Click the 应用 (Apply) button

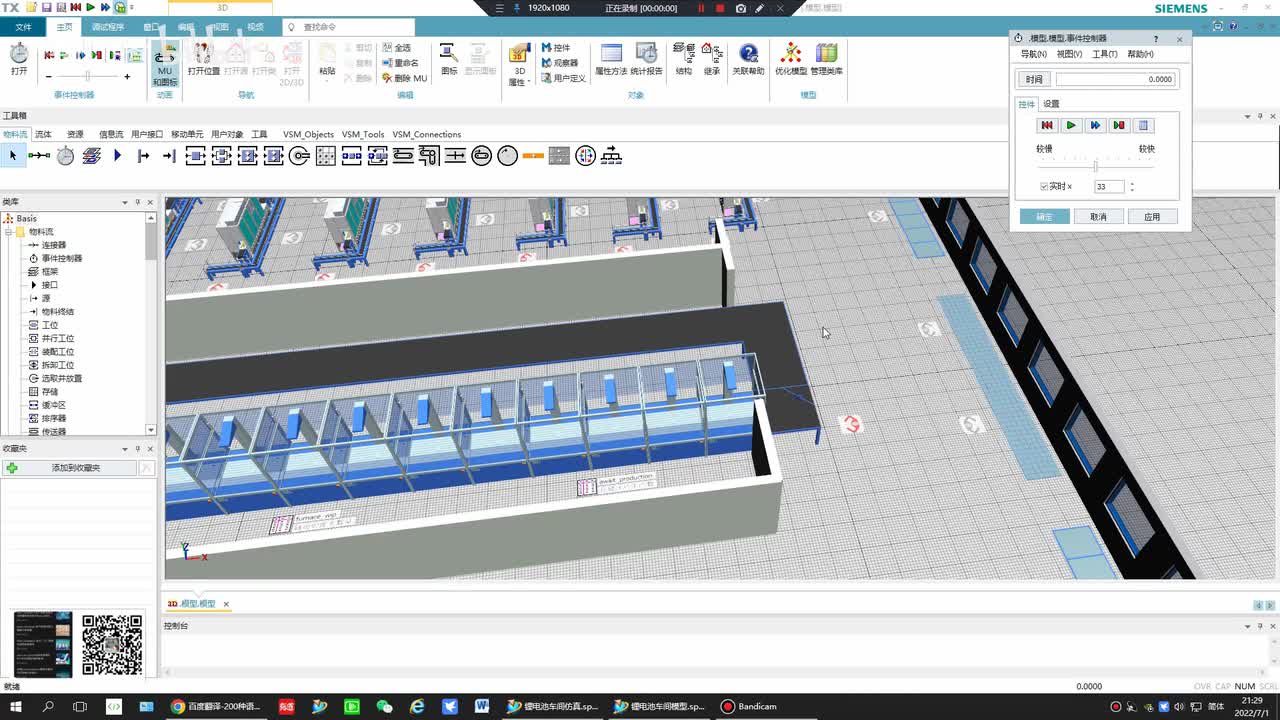(x=1152, y=217)
